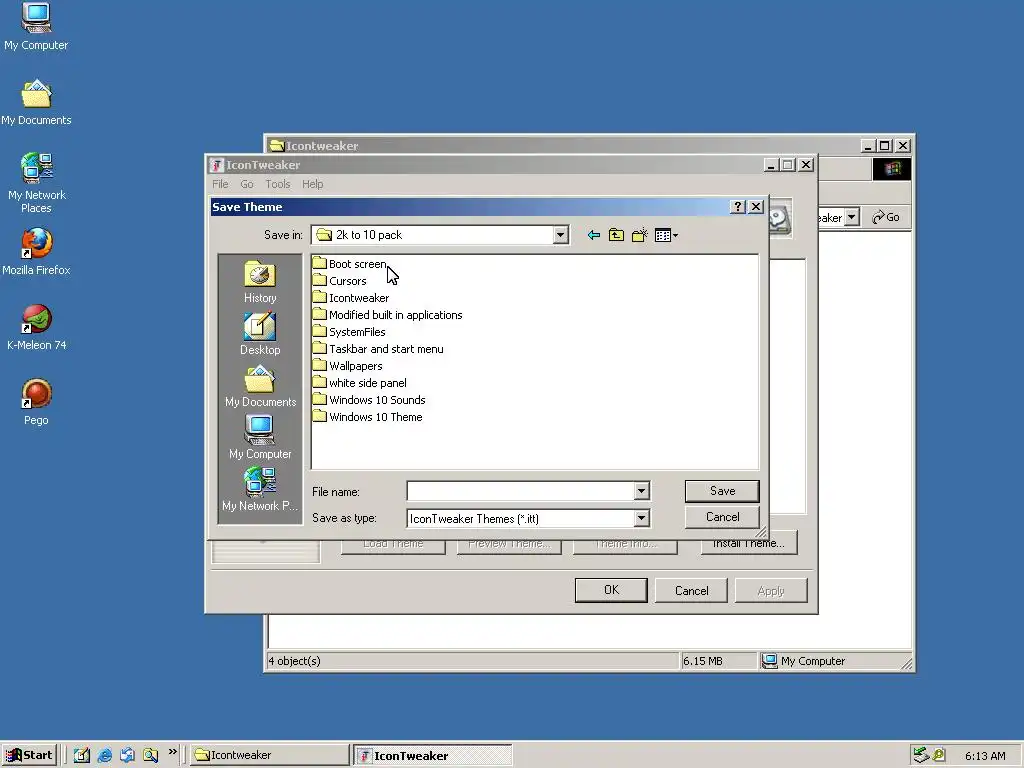The height and width of the screenshot is (768, 1024).
Task: Select the SystemFiles folder
Action: pyautogui.click(x=349, y=332)
